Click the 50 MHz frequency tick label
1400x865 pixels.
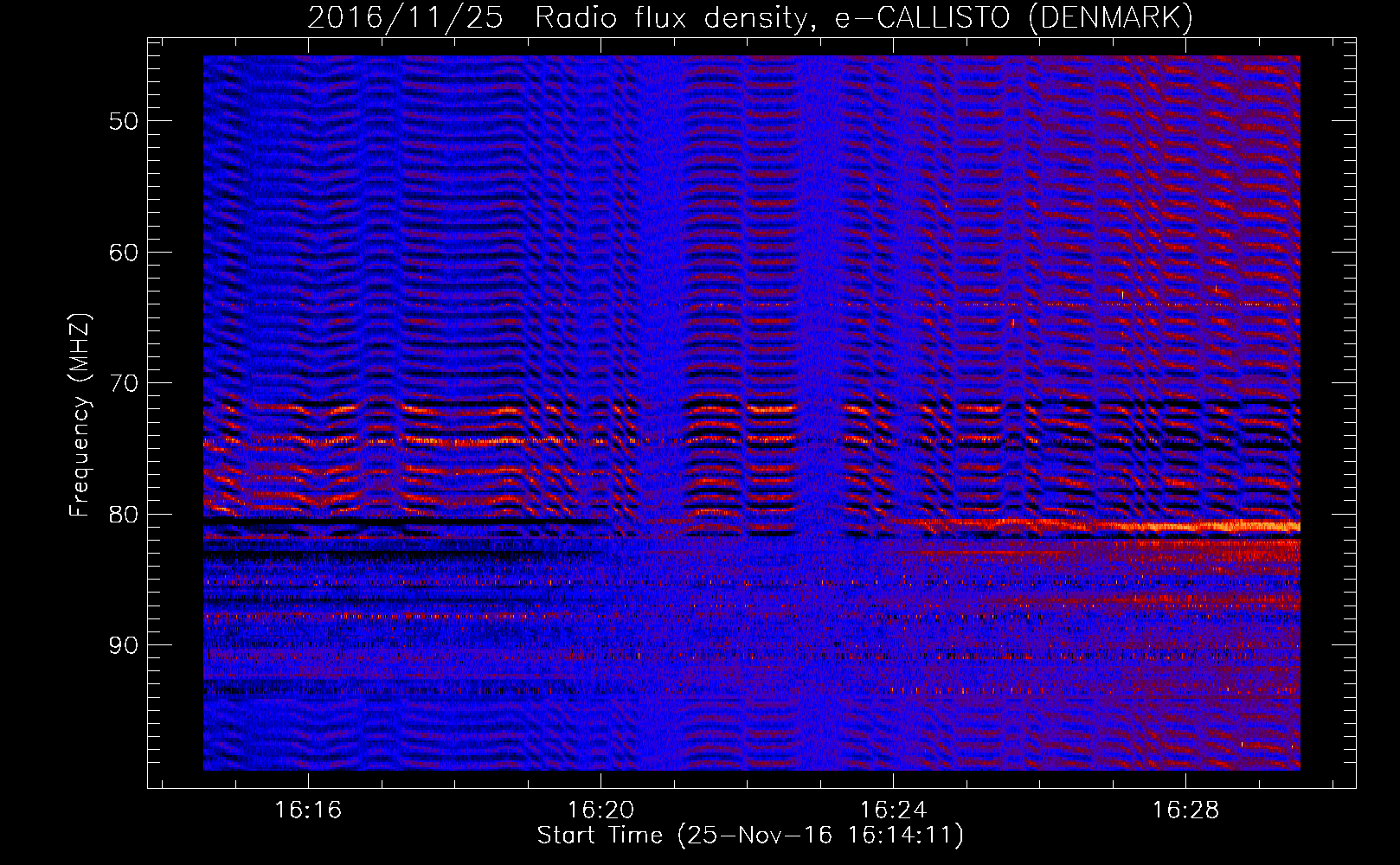pos(124,121)
